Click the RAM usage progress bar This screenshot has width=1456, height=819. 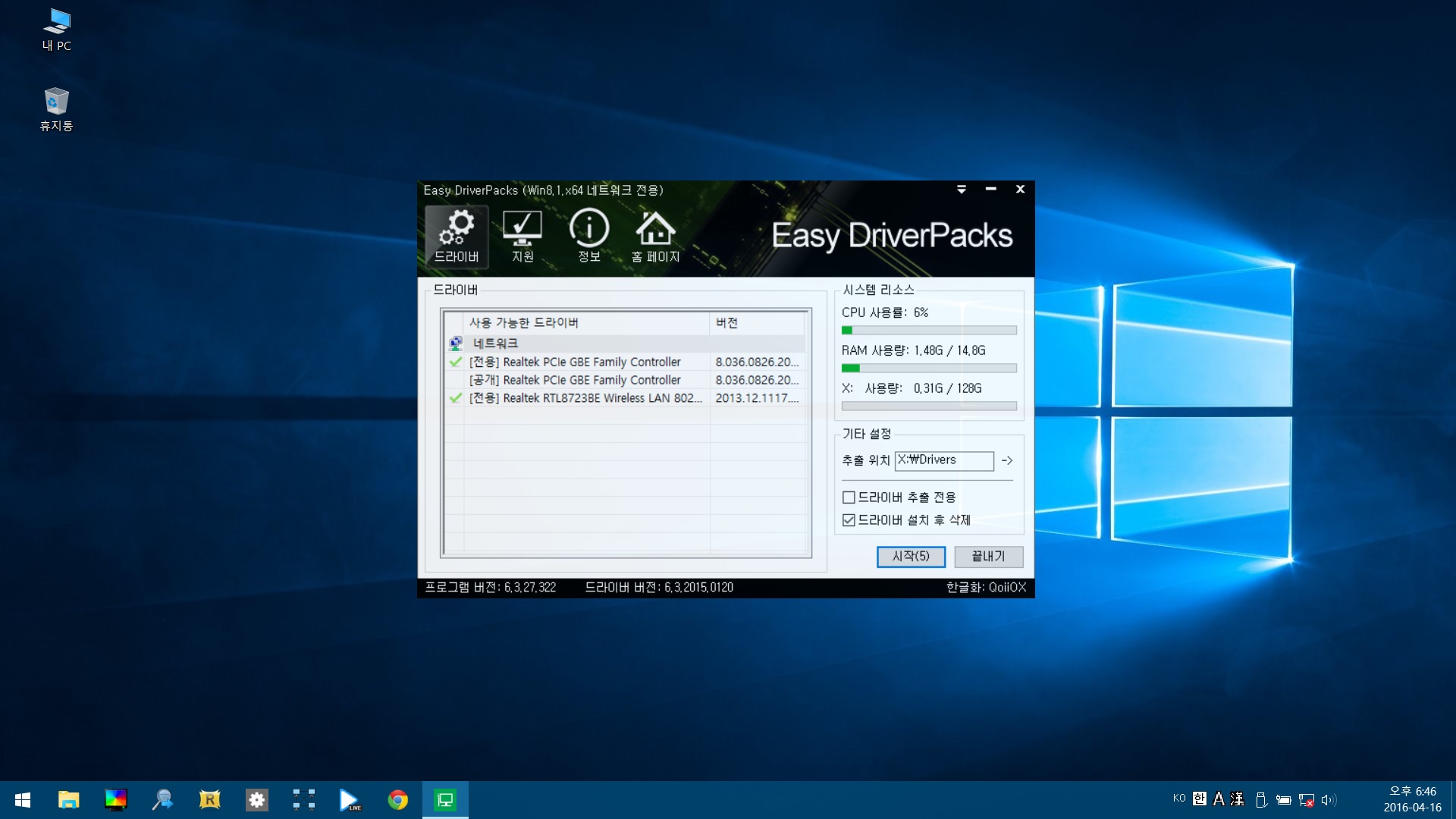click(x=929, y=369)
